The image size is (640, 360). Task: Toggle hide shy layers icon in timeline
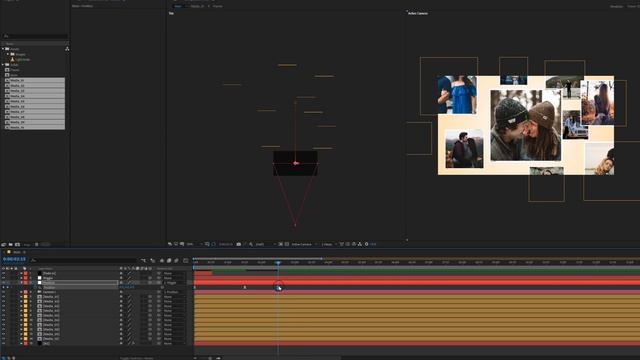point(162,260)
